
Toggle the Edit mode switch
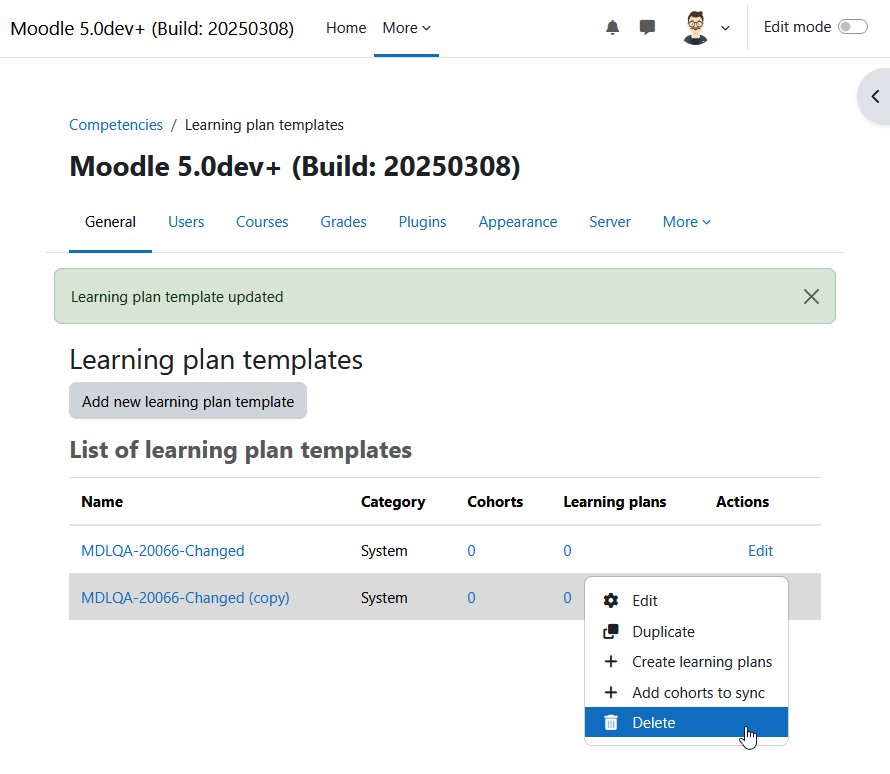(x=853, y=27)
